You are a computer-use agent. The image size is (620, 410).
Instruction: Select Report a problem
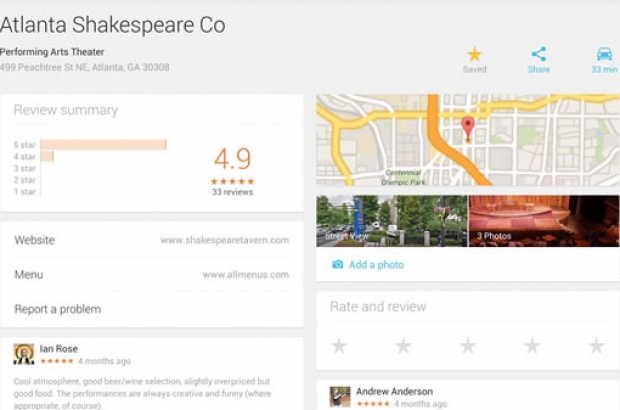coord(58,309)
